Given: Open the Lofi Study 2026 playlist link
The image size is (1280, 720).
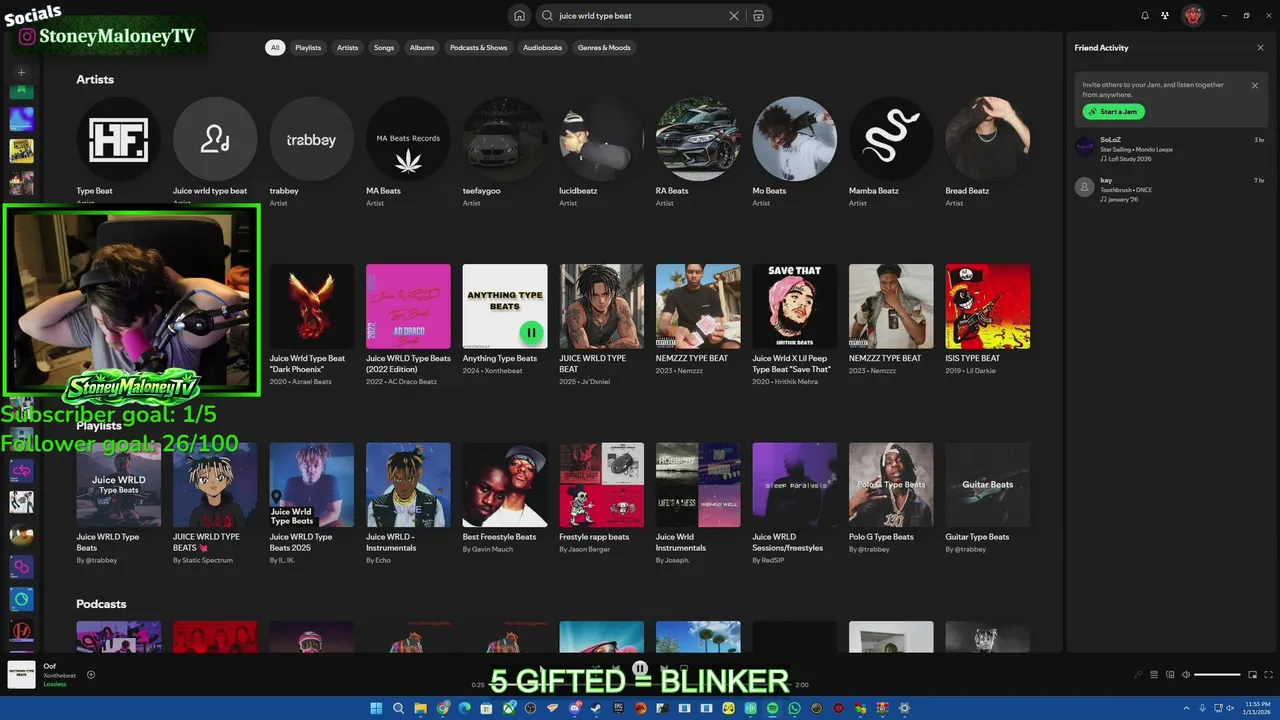Looking at the screenshot, I should (1130, 159).
